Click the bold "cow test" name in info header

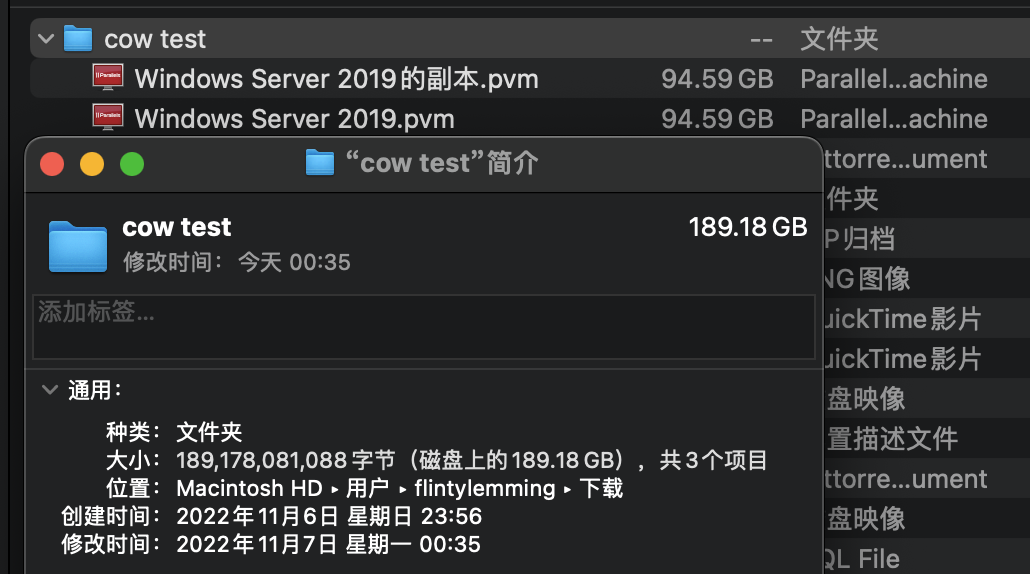point(177,227)
